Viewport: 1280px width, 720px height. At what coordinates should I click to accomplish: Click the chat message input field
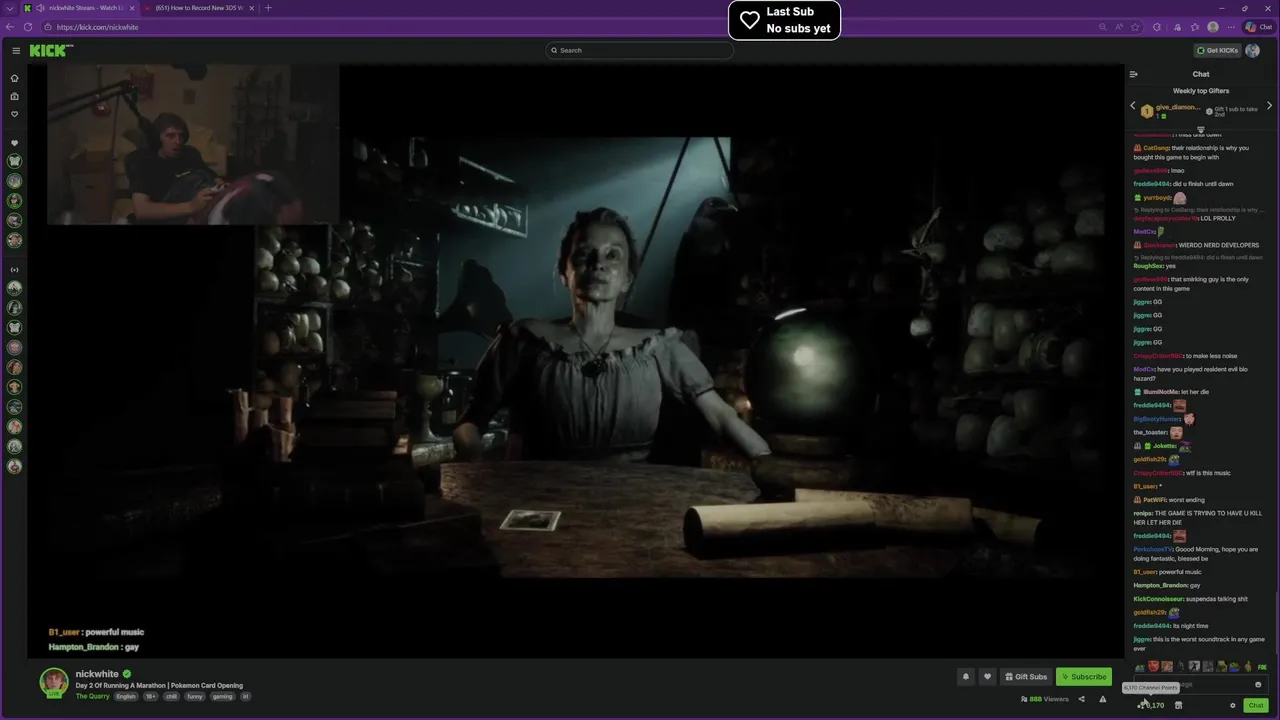1200,684
